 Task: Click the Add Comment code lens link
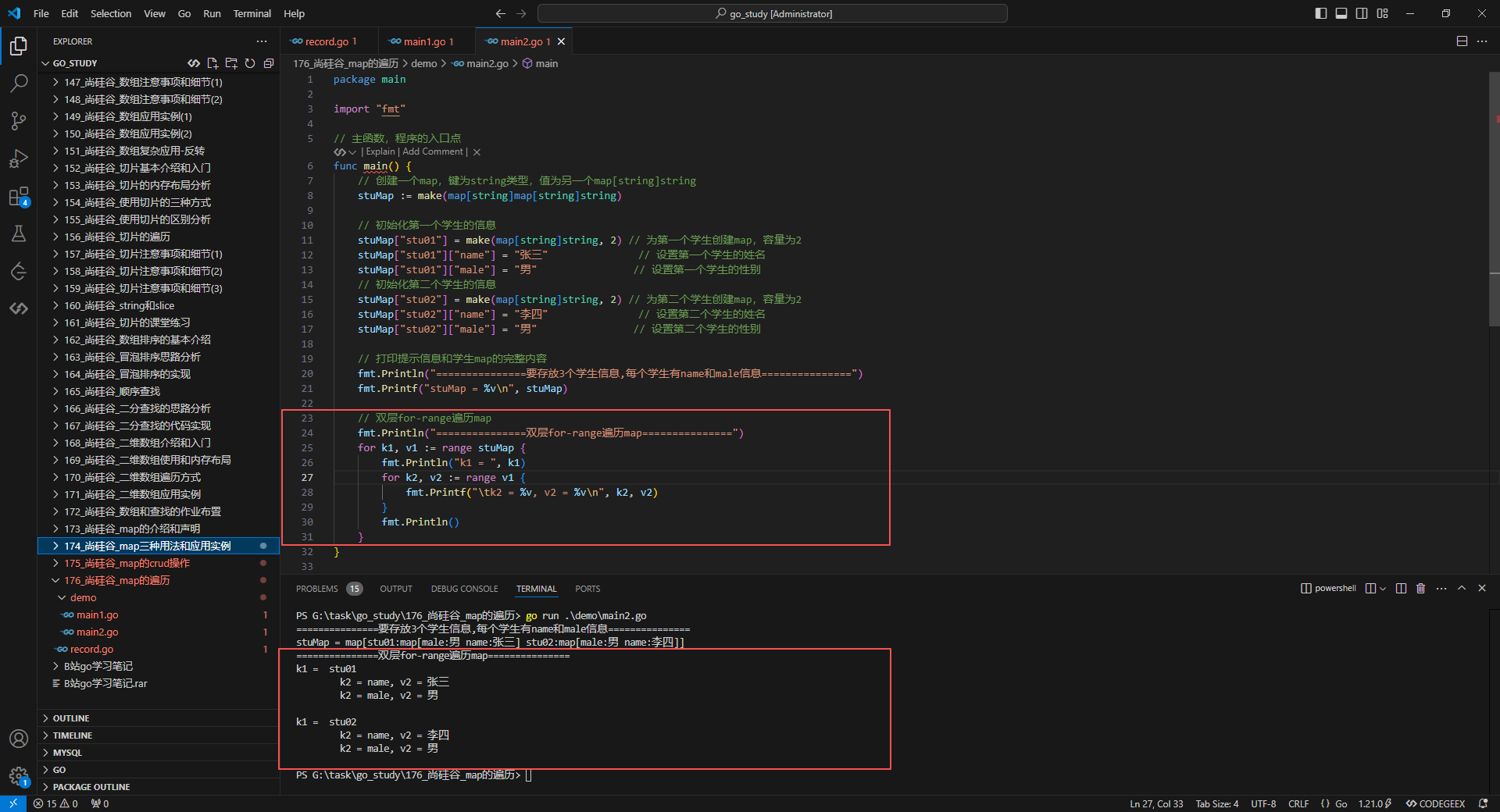[x=433, y=152]
